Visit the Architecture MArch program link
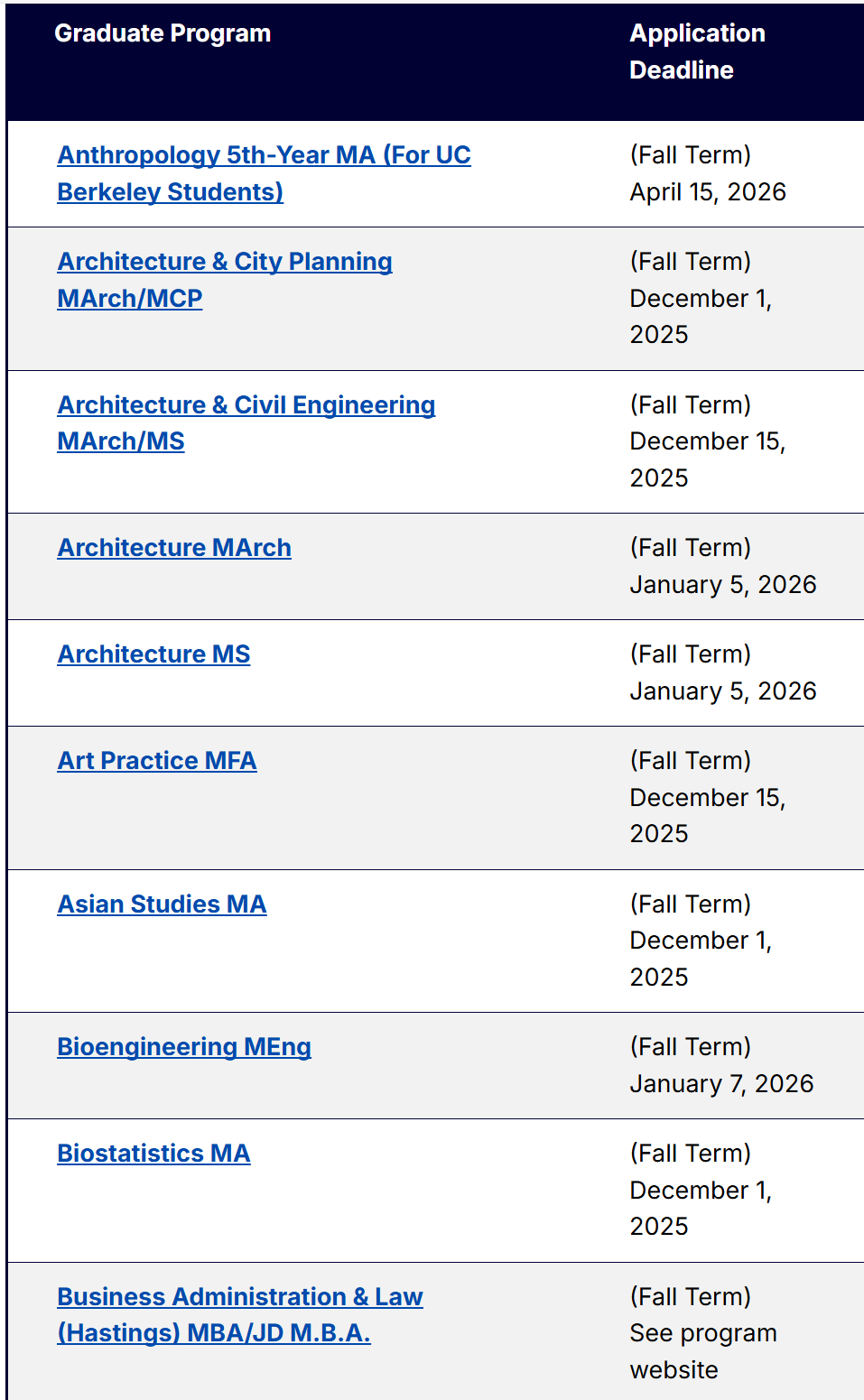This screenshot has height=1400, width=864. (x=174, y=548)
